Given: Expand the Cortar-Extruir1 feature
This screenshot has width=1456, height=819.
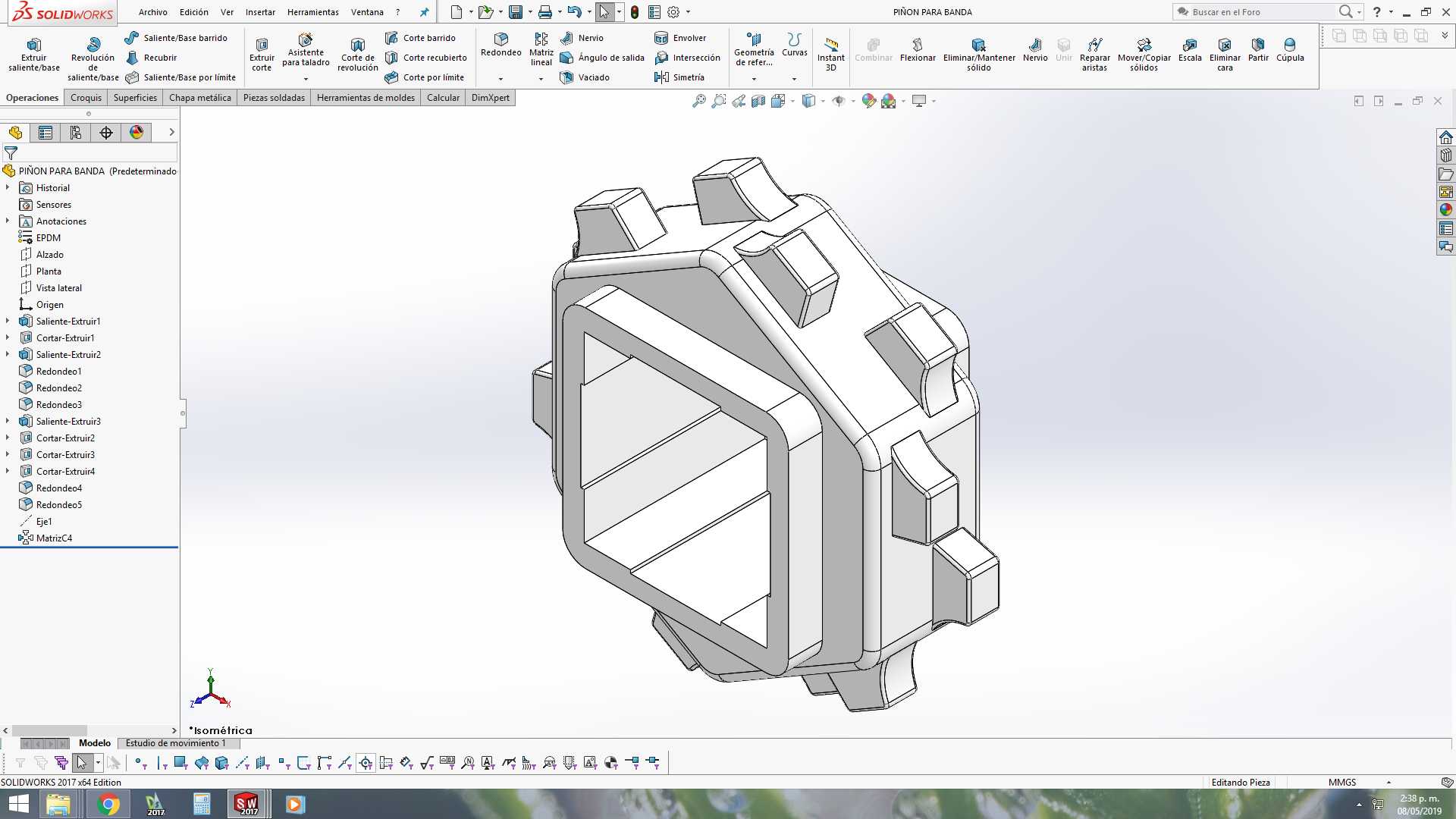Looking at the screenshot, I should [x=8, y=338].
